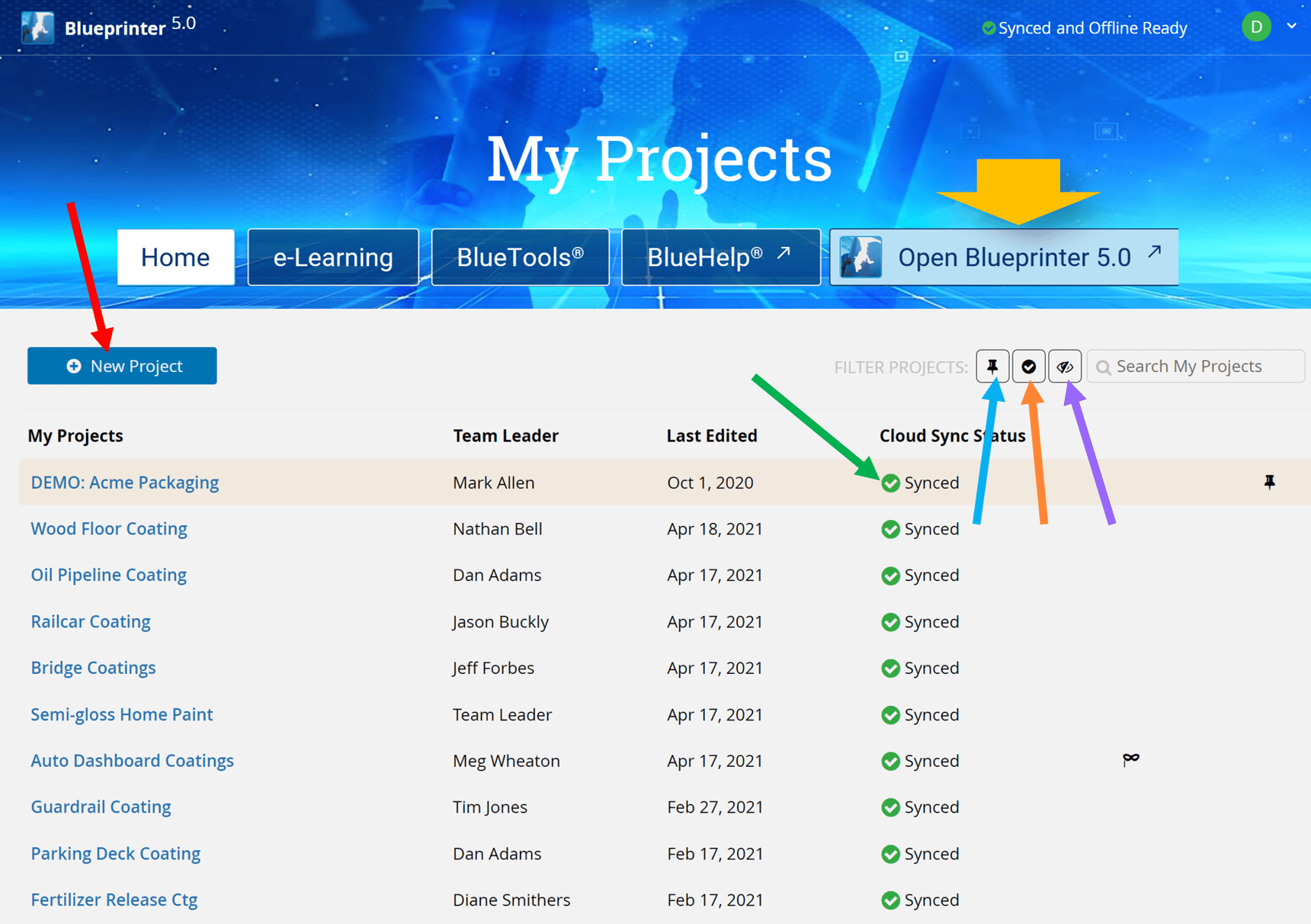Click the search magnifier icon
The image size is (1311, 924).
coord(1103,366)
